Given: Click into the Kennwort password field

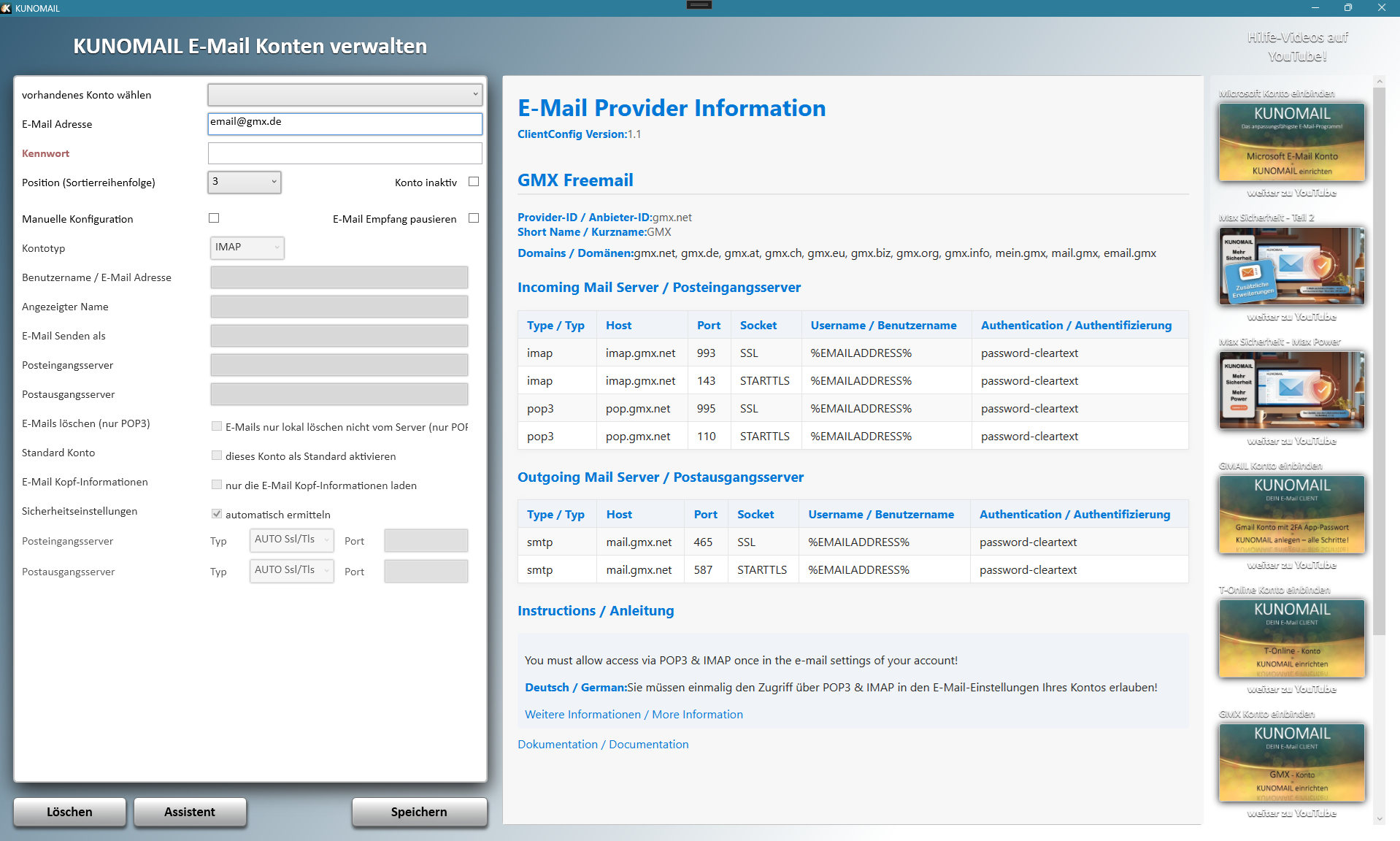Looking at the screenshot, I should [345, 153].
